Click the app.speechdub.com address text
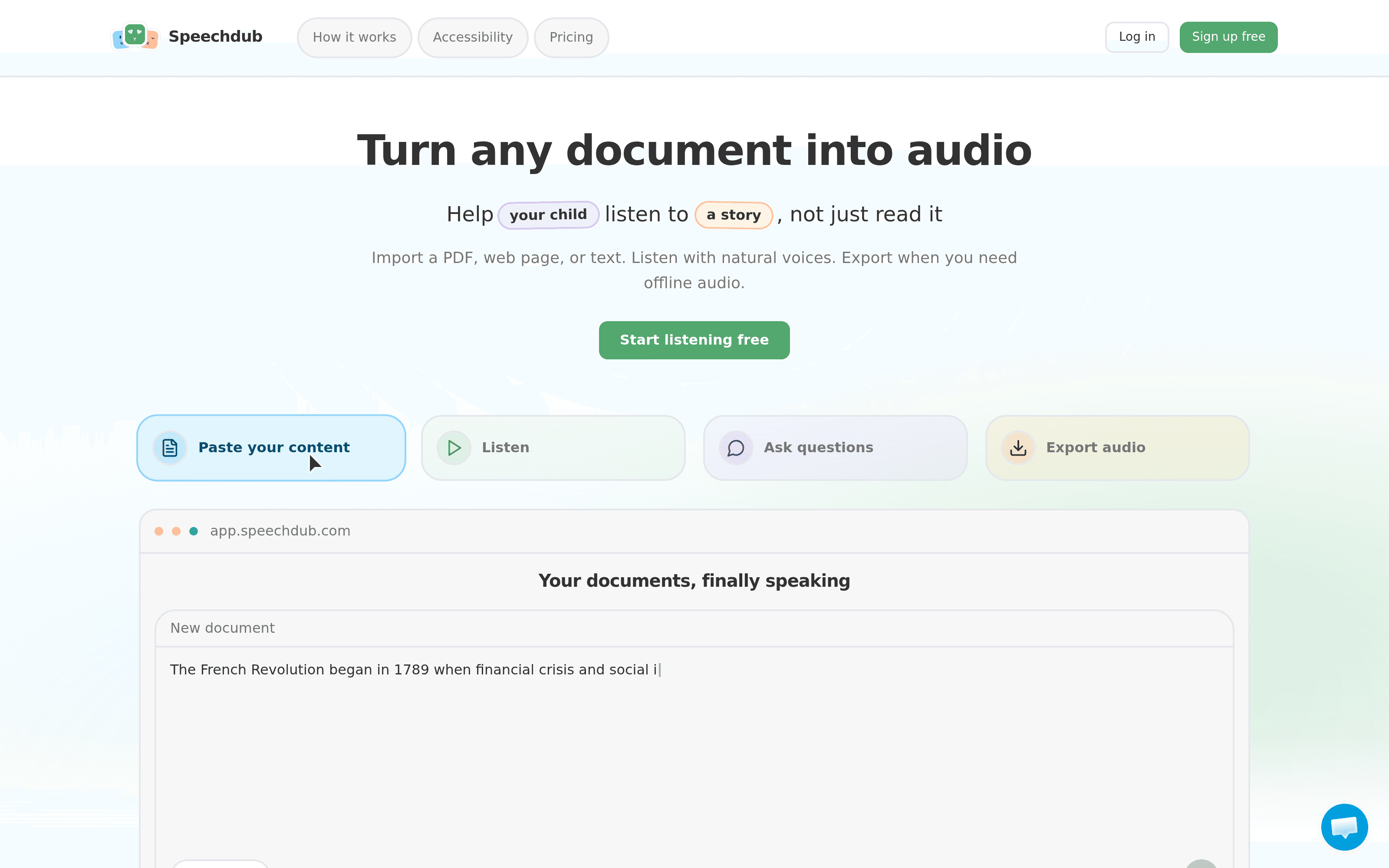 click(280, 531)
